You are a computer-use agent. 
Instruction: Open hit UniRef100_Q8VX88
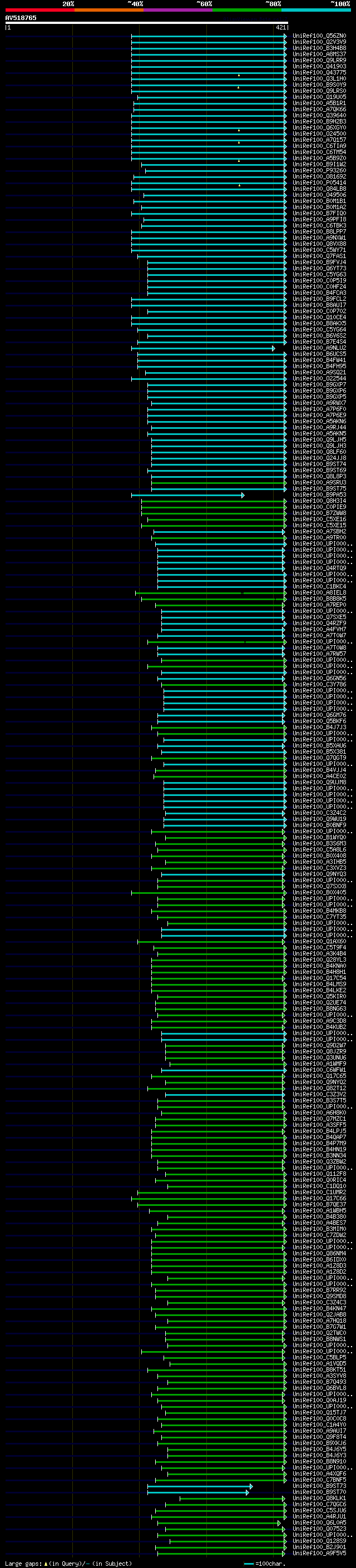[x=319, y=244]
